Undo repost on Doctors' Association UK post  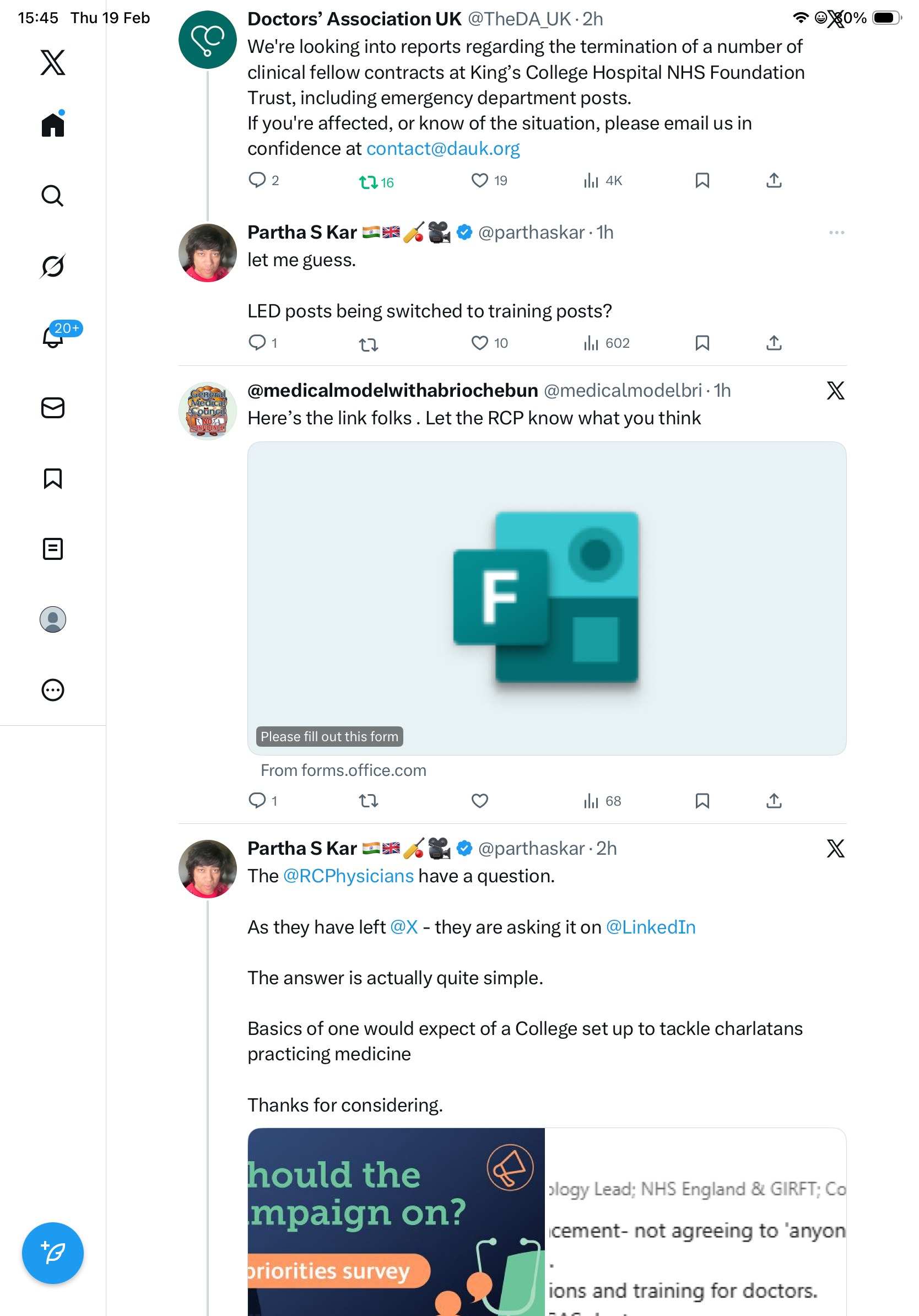pyautogui.click(x=369, y=182)
